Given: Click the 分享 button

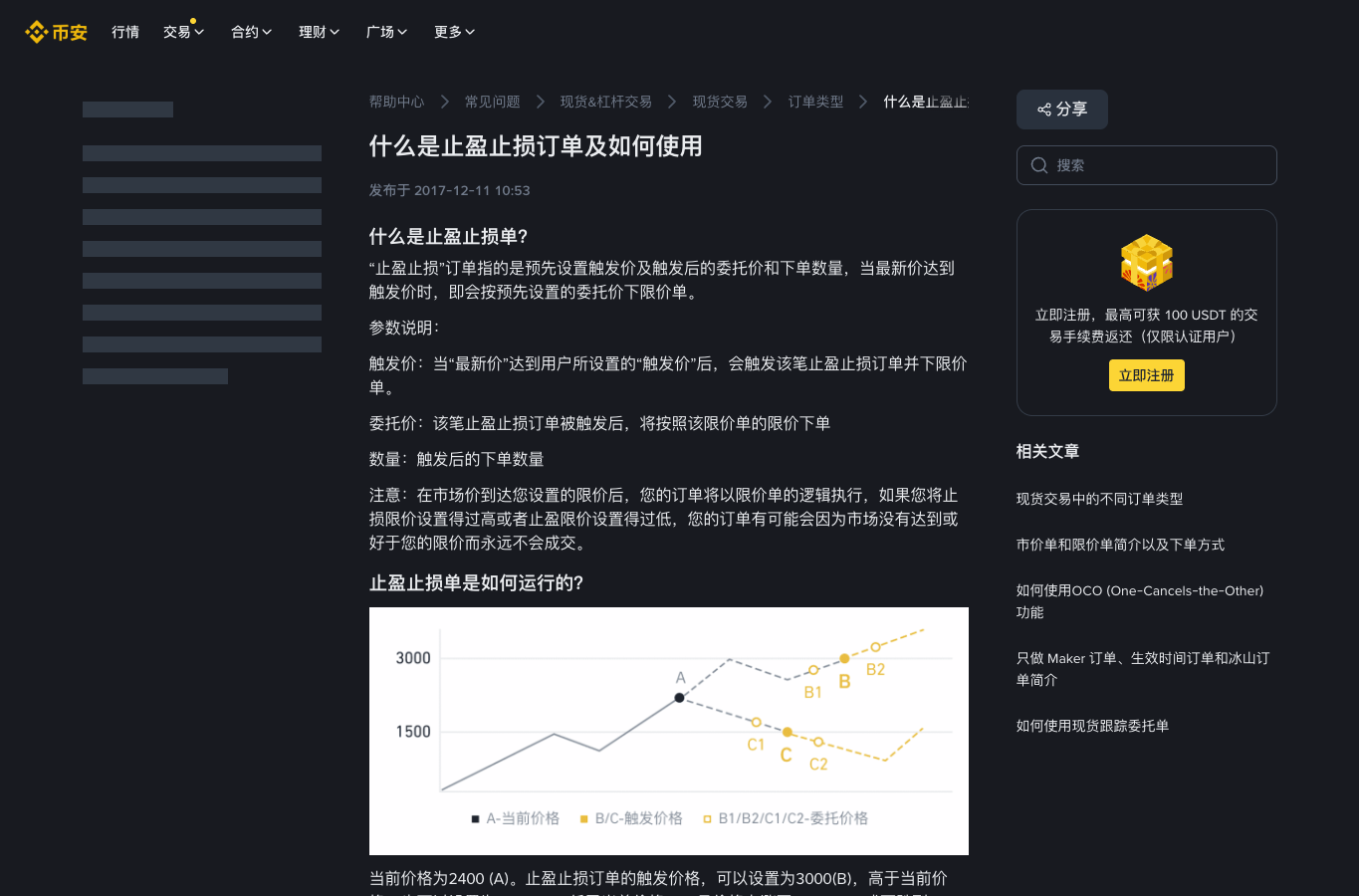Looking at the screenshot, I should pyautogui.click(x=1062, y=110).
